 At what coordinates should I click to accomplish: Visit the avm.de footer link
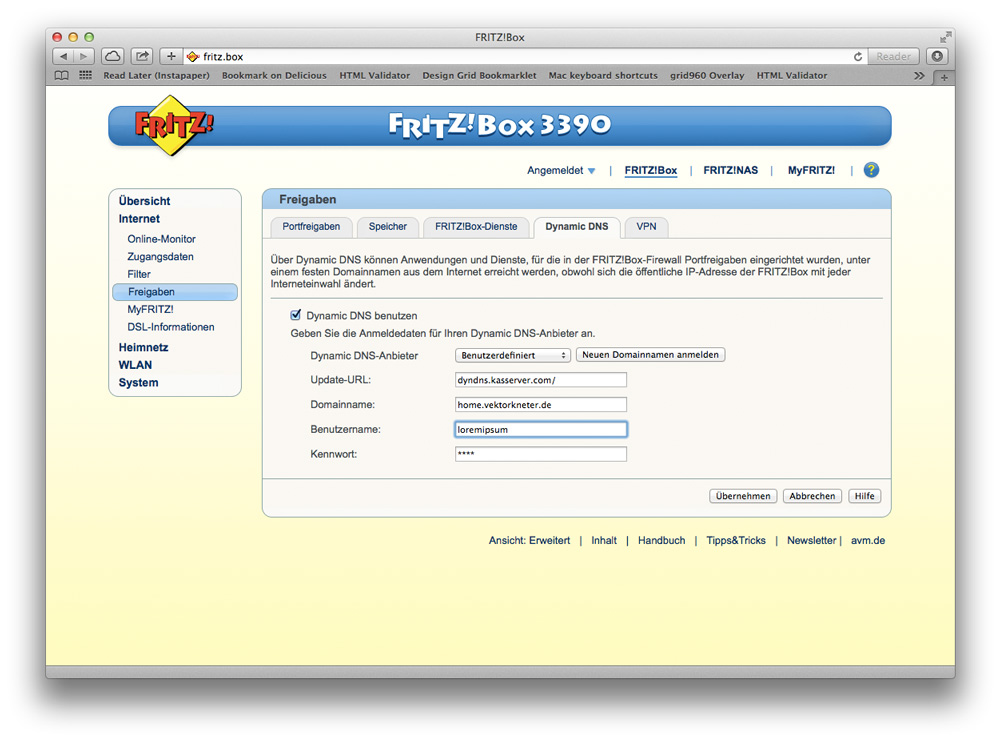pyautogui.click(x=867, y=540)
